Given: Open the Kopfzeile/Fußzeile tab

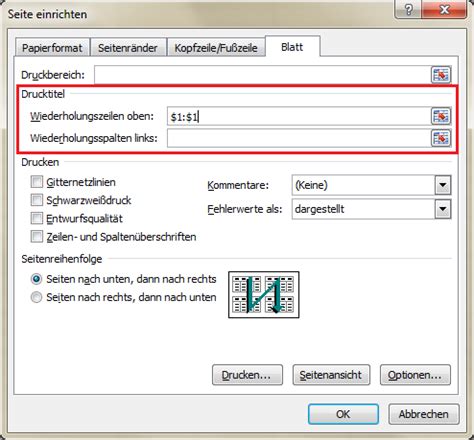Looking at the screenshot, I should (216, 48).
